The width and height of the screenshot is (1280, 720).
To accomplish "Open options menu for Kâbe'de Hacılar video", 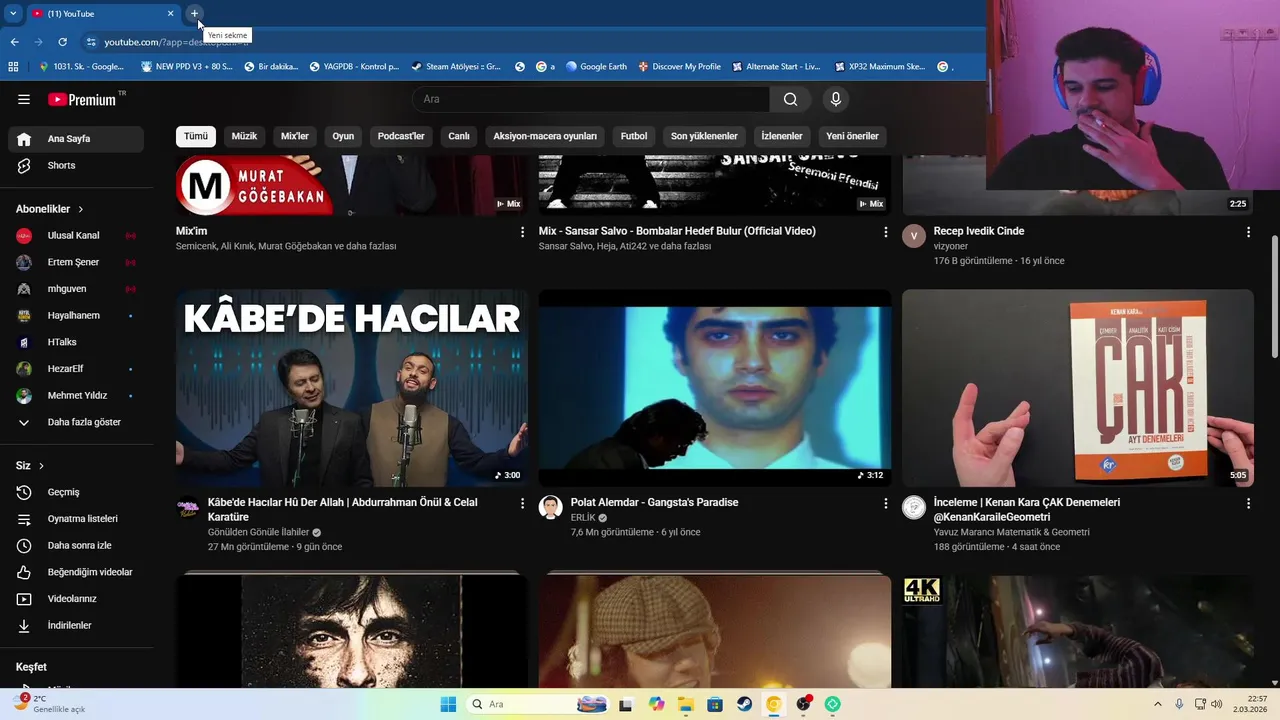I will [x=522, y=503].
